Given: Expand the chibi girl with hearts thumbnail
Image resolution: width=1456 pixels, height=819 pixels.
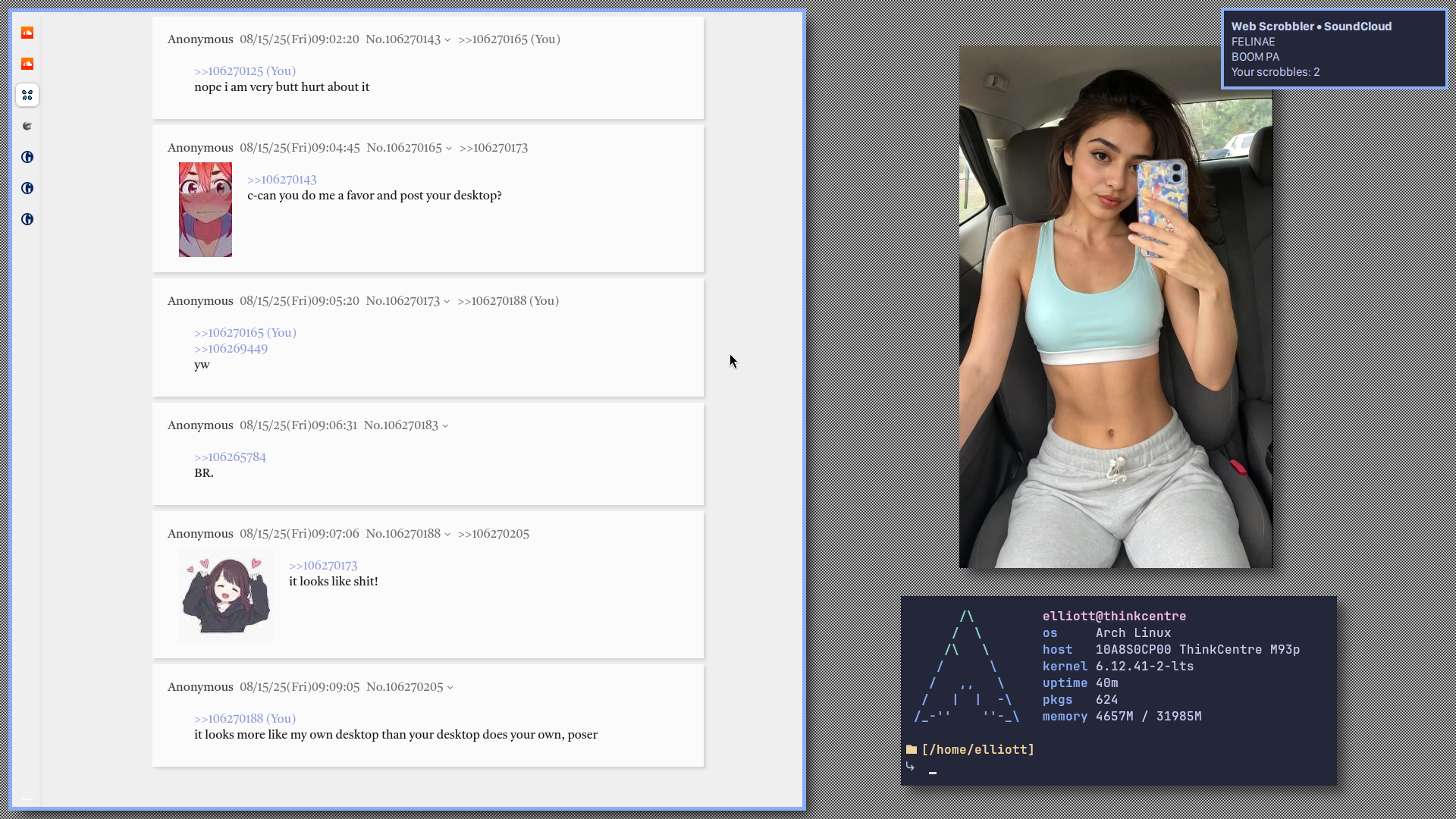Looking at the screenshot, I should click(226, 596).
